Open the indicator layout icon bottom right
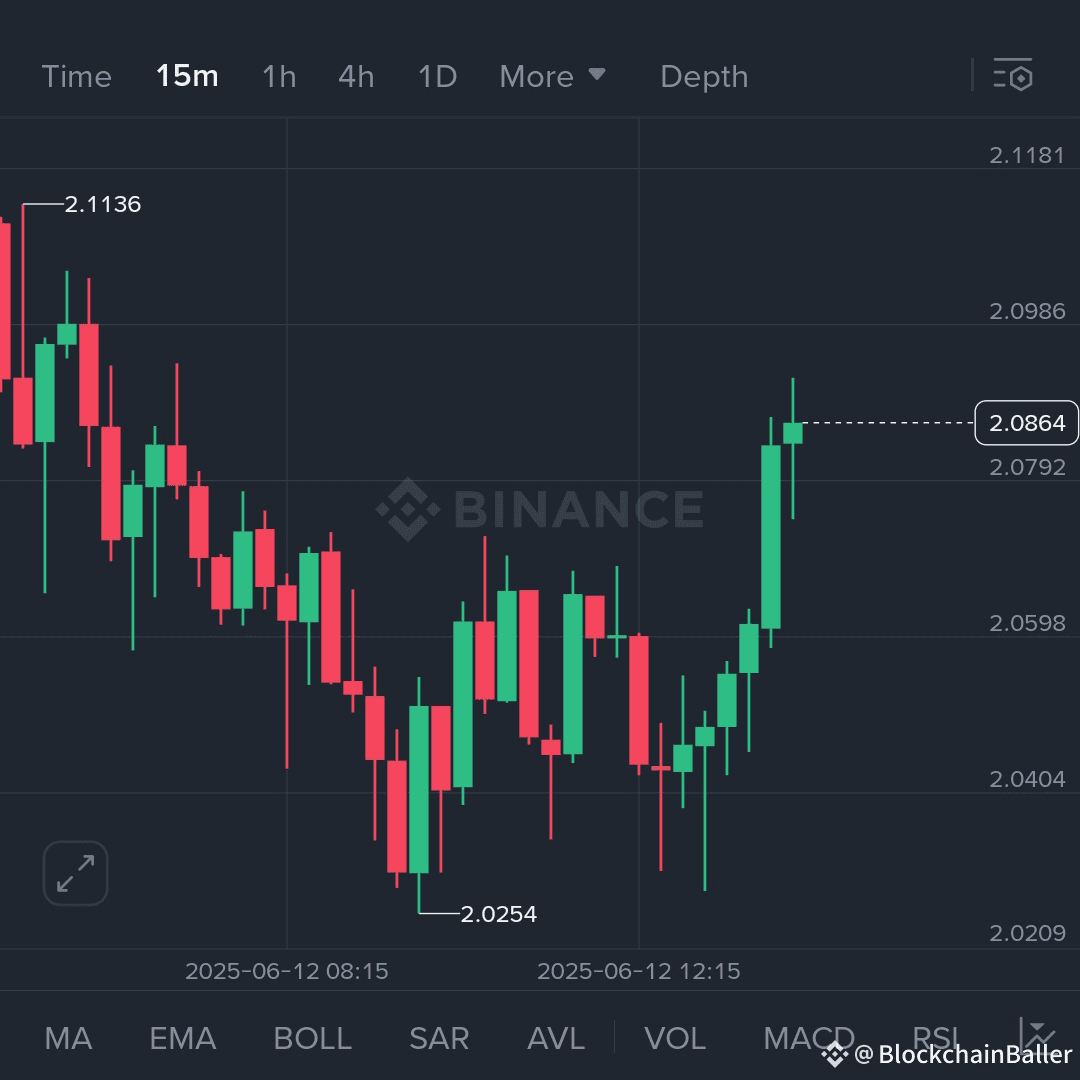 point(1036,1037)
